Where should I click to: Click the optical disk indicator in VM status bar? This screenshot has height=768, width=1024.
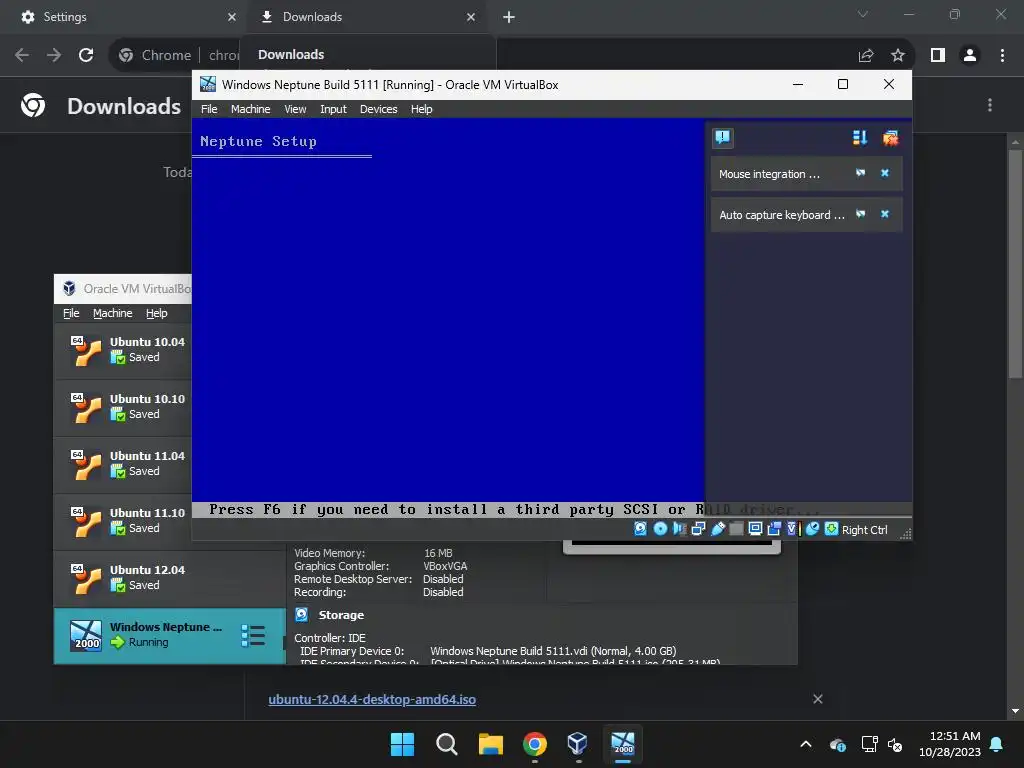660,529
